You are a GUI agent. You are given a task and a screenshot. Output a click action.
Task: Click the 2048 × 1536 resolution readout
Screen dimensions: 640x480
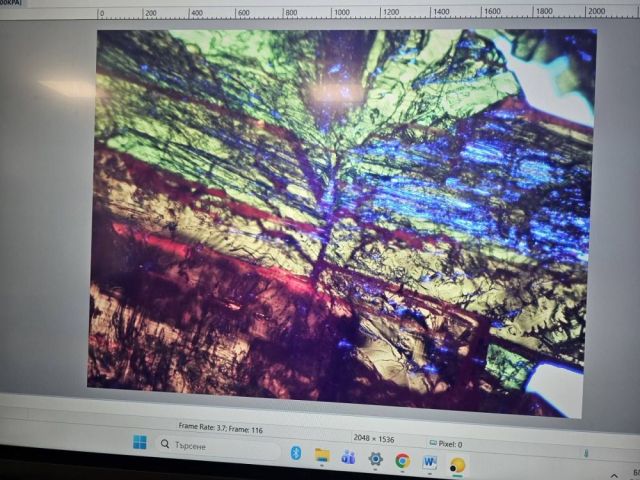(373, 439)
